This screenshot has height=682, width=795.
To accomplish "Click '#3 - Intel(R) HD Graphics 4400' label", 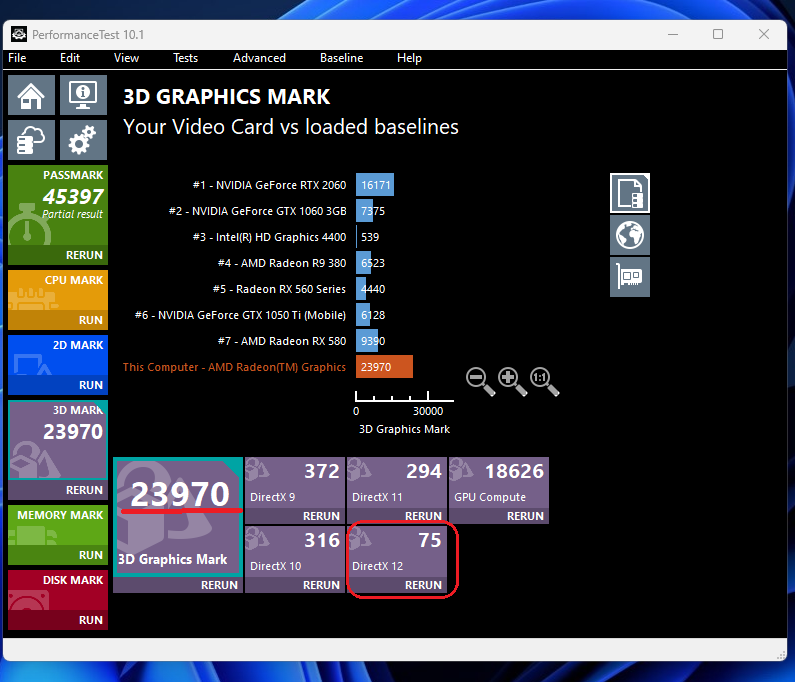I will (269, 237).
